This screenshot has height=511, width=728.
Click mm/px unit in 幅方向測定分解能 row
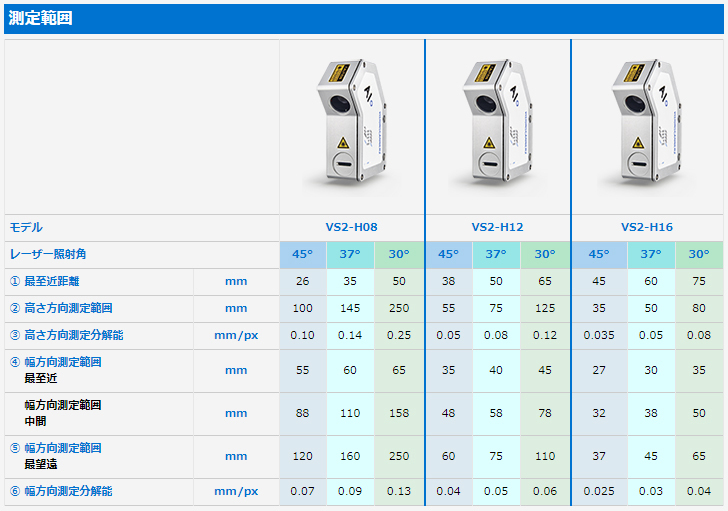coord(236,491)
